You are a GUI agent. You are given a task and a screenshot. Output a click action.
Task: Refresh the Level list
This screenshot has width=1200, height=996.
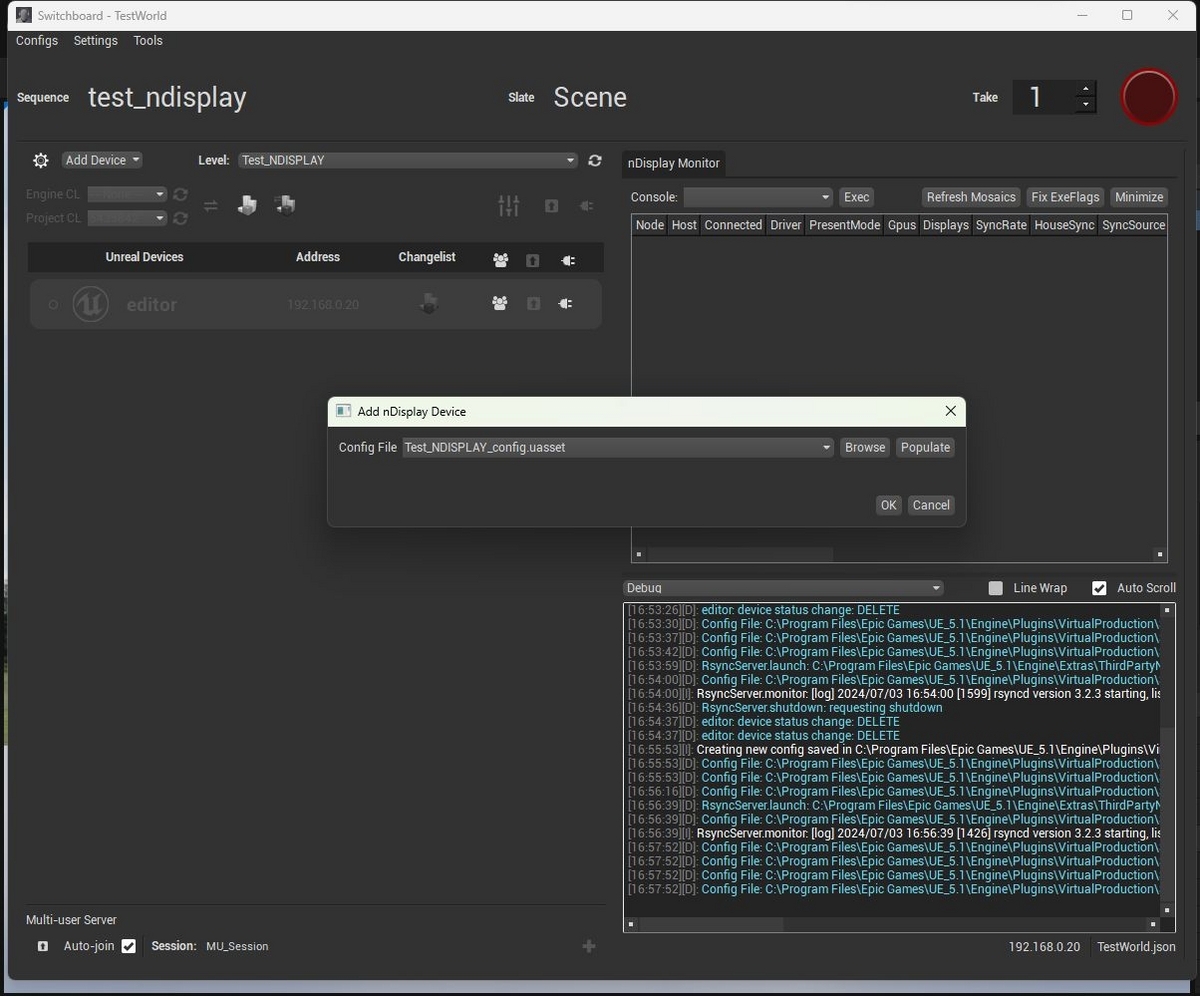(595, 160)
